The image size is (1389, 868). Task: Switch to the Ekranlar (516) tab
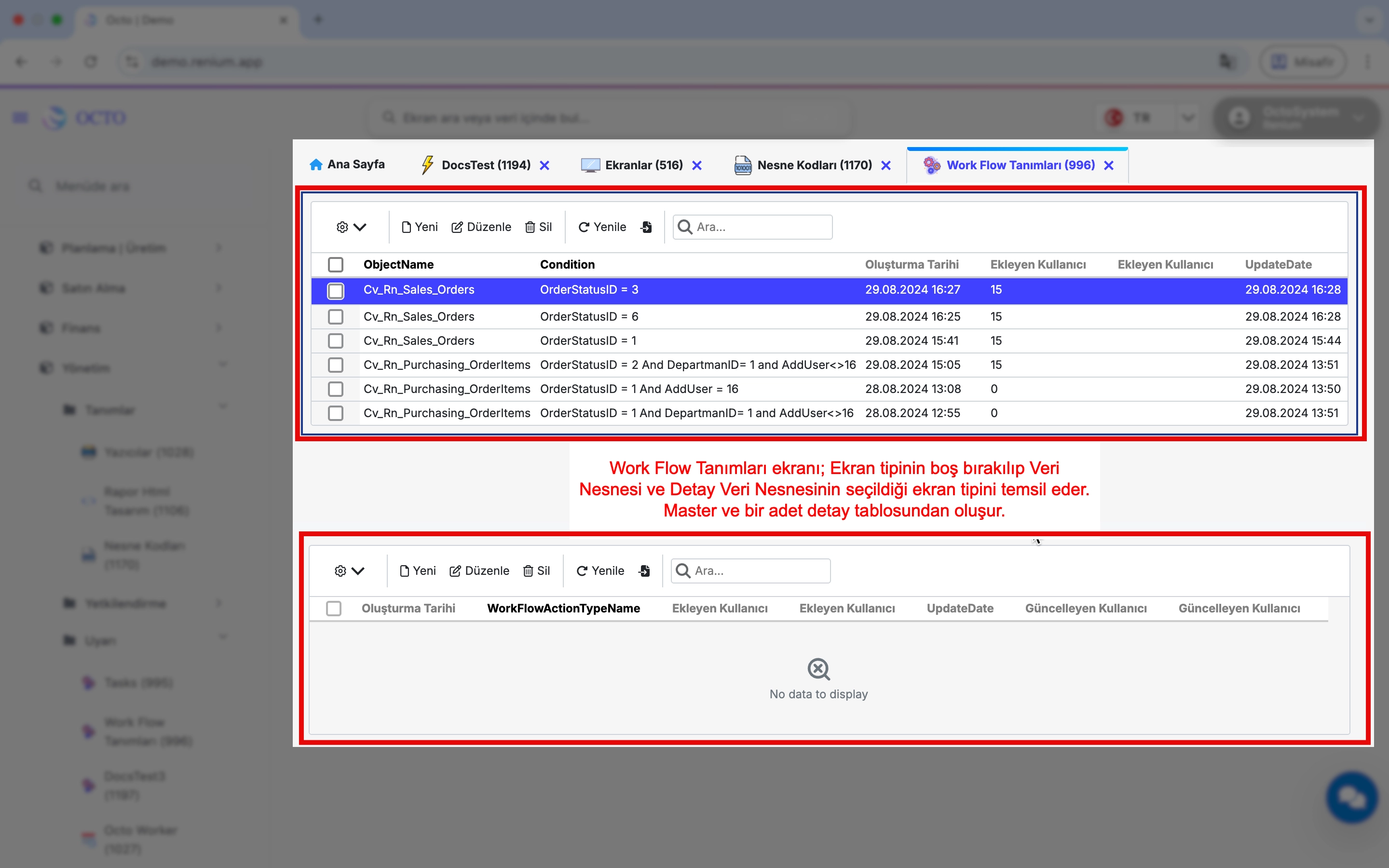(643, 165)
